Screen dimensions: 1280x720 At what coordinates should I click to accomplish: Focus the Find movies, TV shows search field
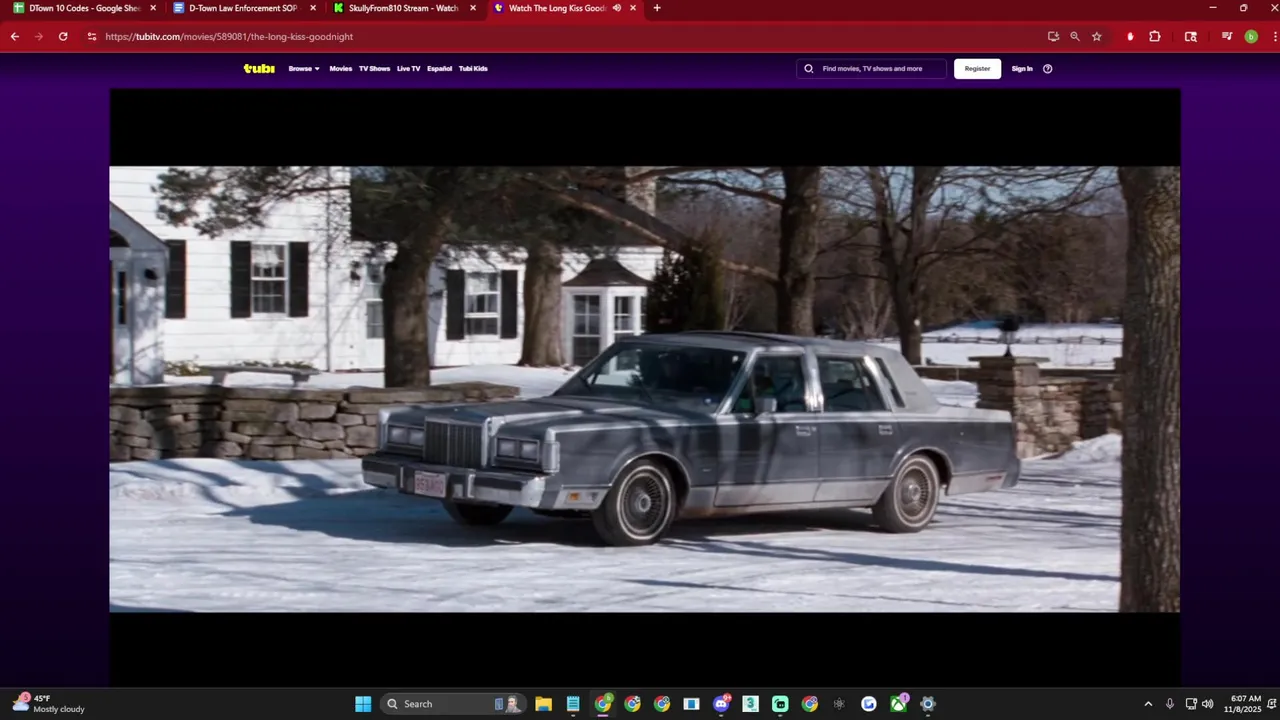872,69
